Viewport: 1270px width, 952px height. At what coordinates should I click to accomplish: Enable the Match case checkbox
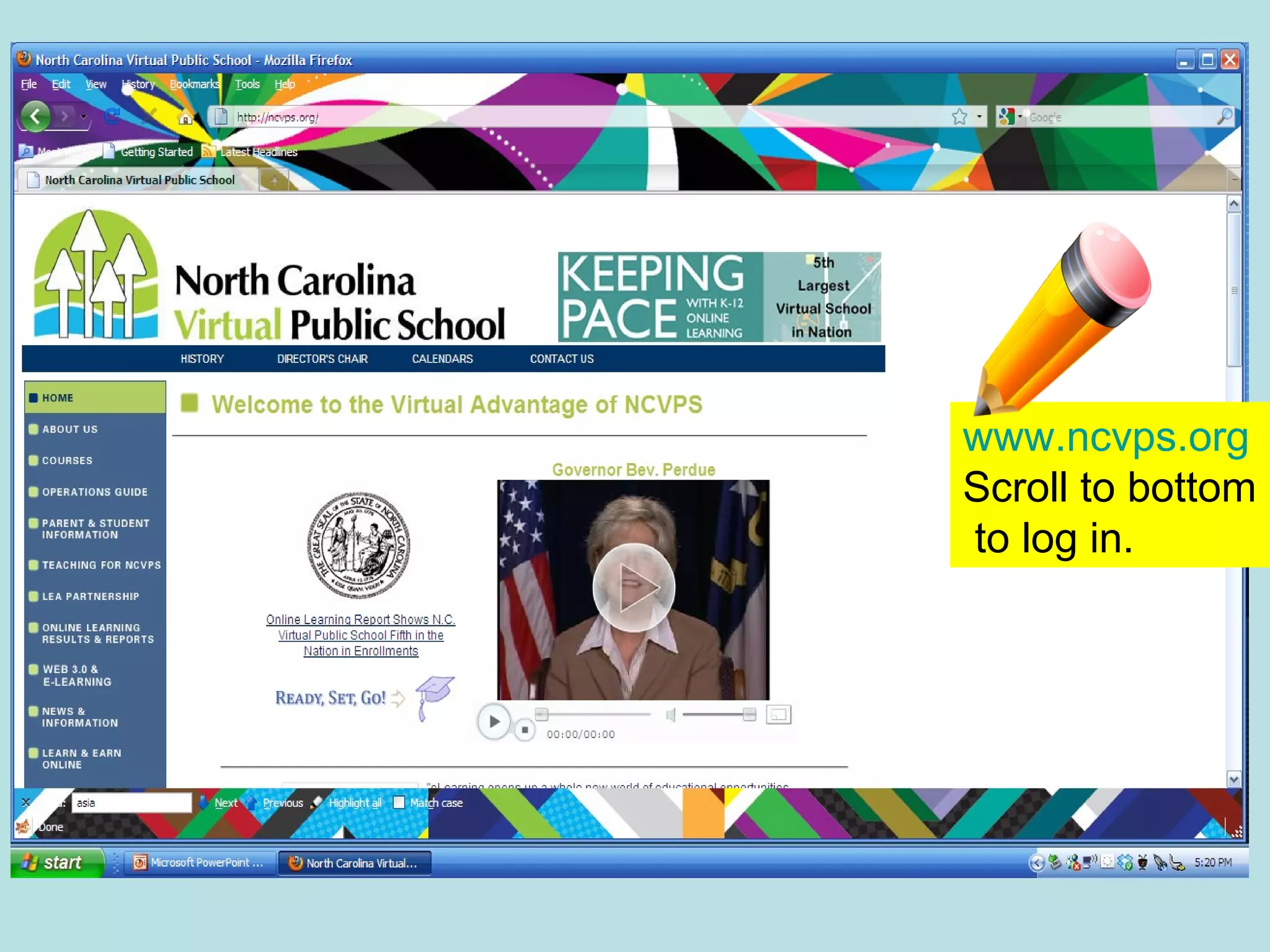(399, 803)
